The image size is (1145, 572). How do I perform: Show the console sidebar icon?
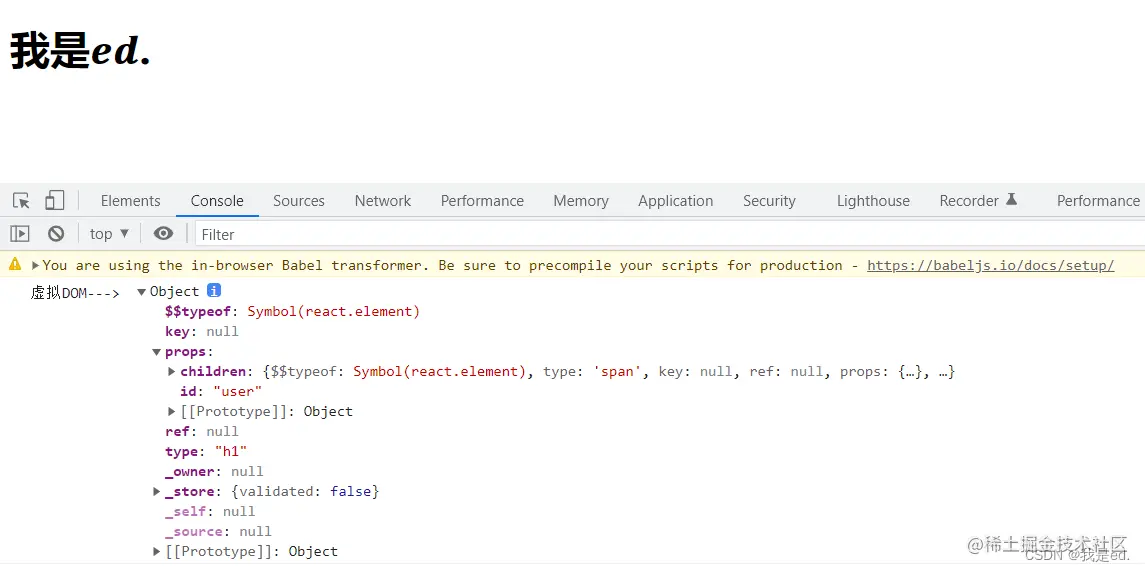(20, 234)
